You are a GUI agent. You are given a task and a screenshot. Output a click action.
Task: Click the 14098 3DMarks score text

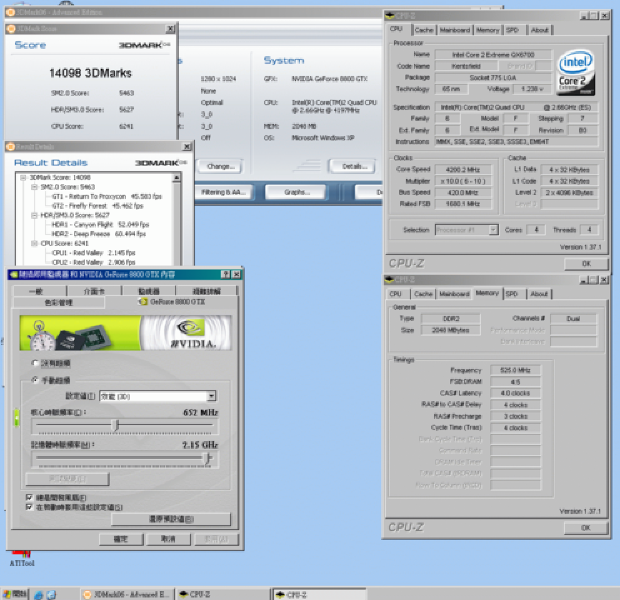coord(90,73)
